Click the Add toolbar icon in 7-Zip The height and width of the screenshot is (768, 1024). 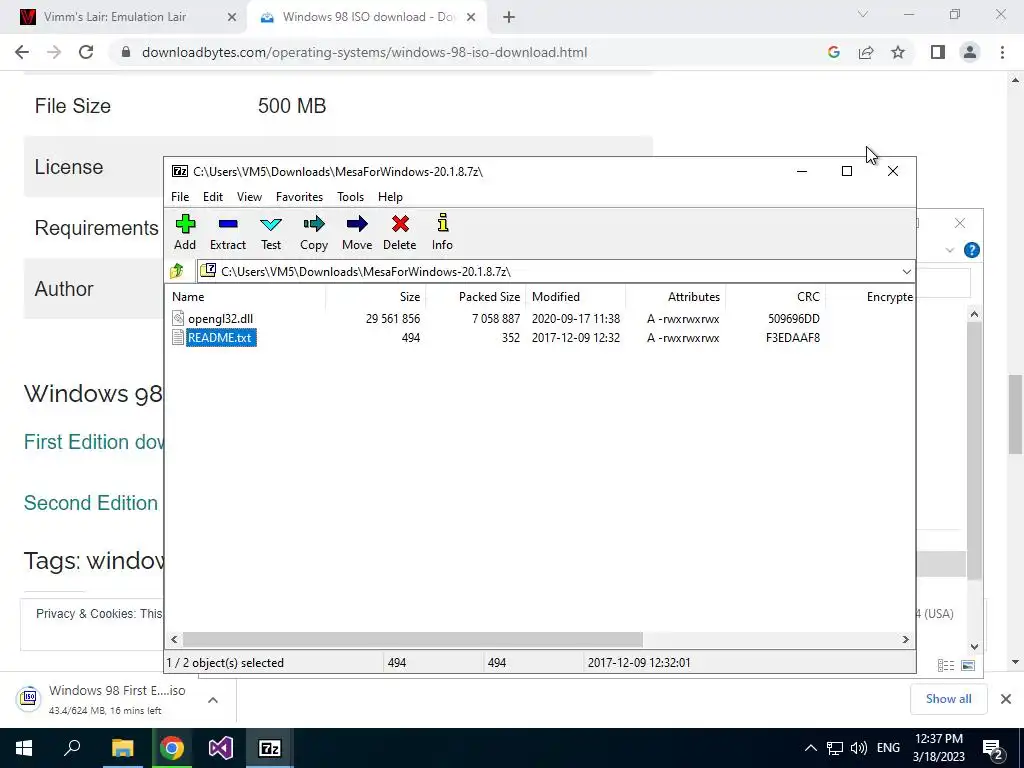click(x=185, y=224)
